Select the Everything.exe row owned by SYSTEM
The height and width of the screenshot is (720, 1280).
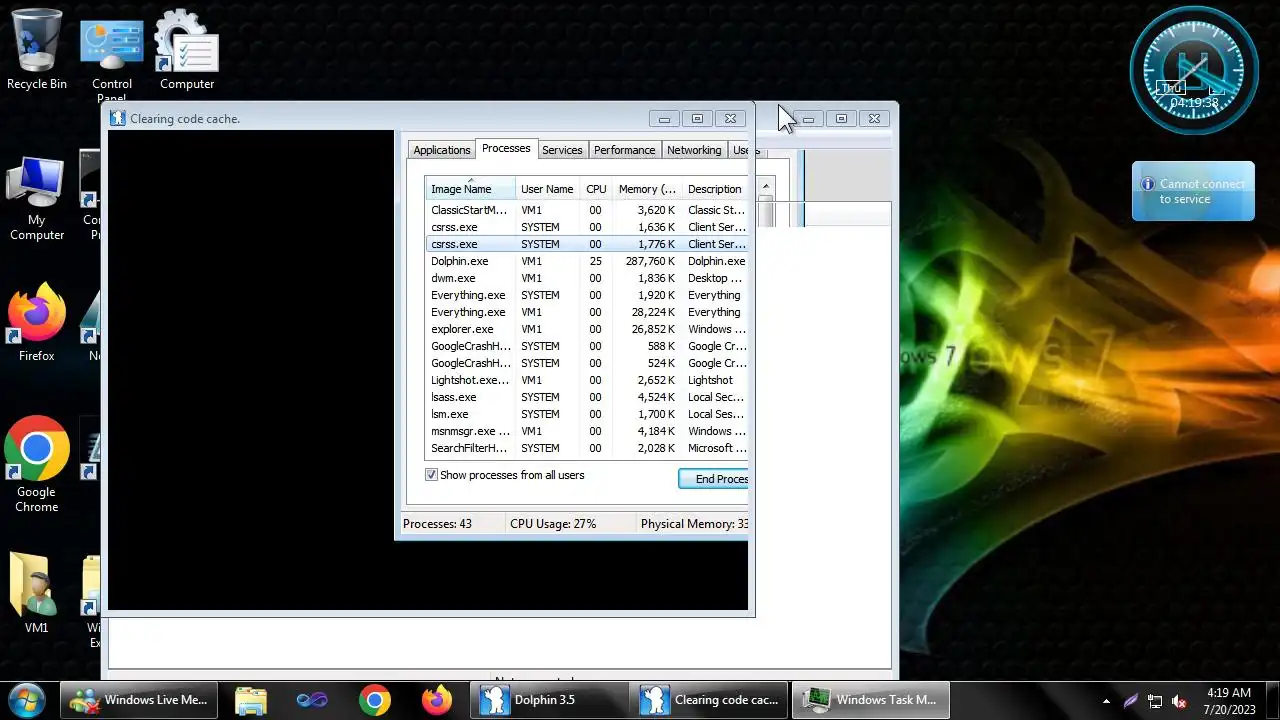coord(587,295)
